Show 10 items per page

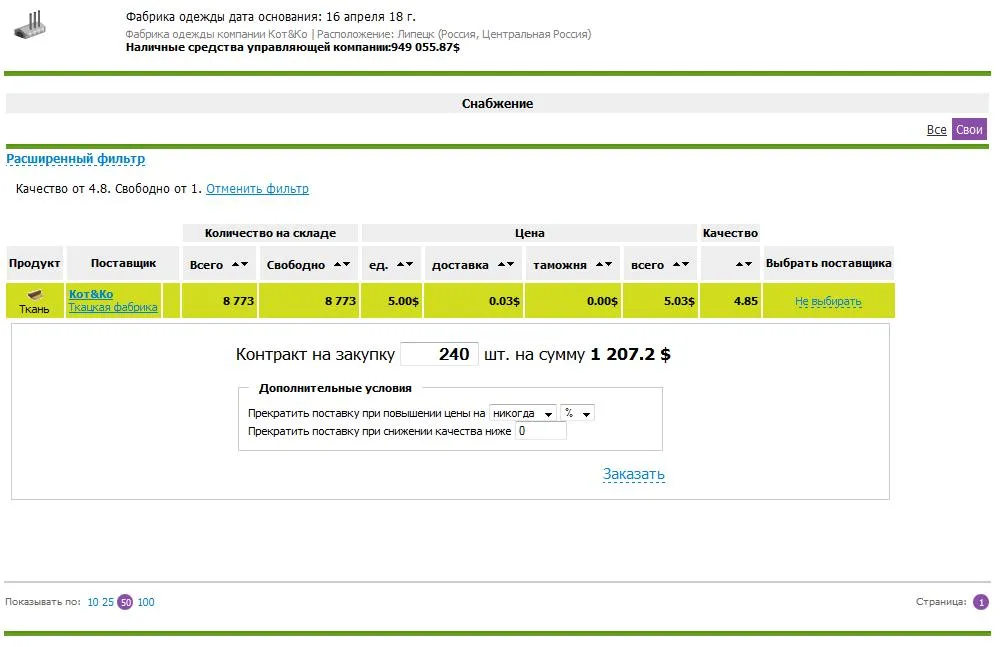coord(93,602)
